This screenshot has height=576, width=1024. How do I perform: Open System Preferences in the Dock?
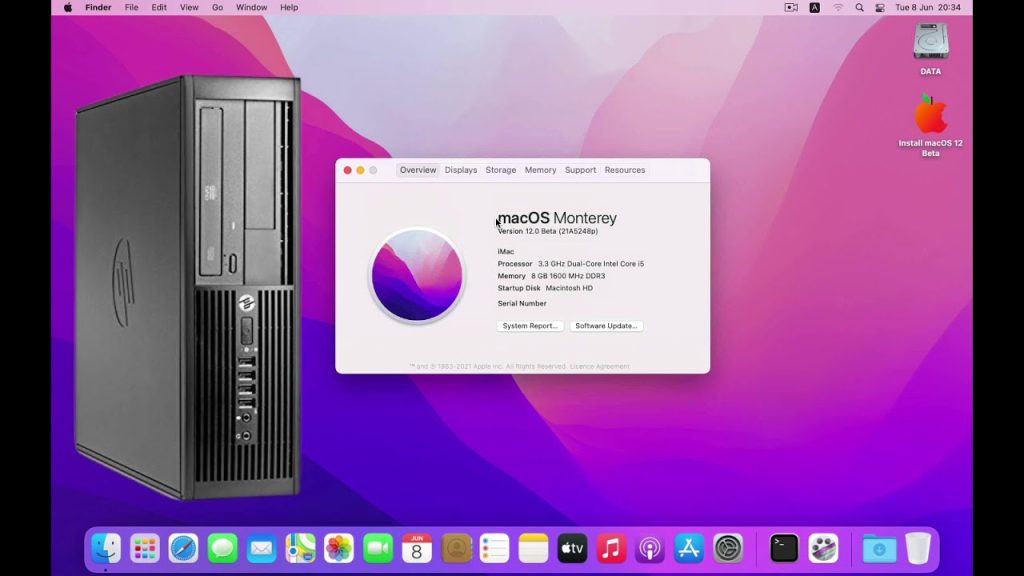(728, 548)
